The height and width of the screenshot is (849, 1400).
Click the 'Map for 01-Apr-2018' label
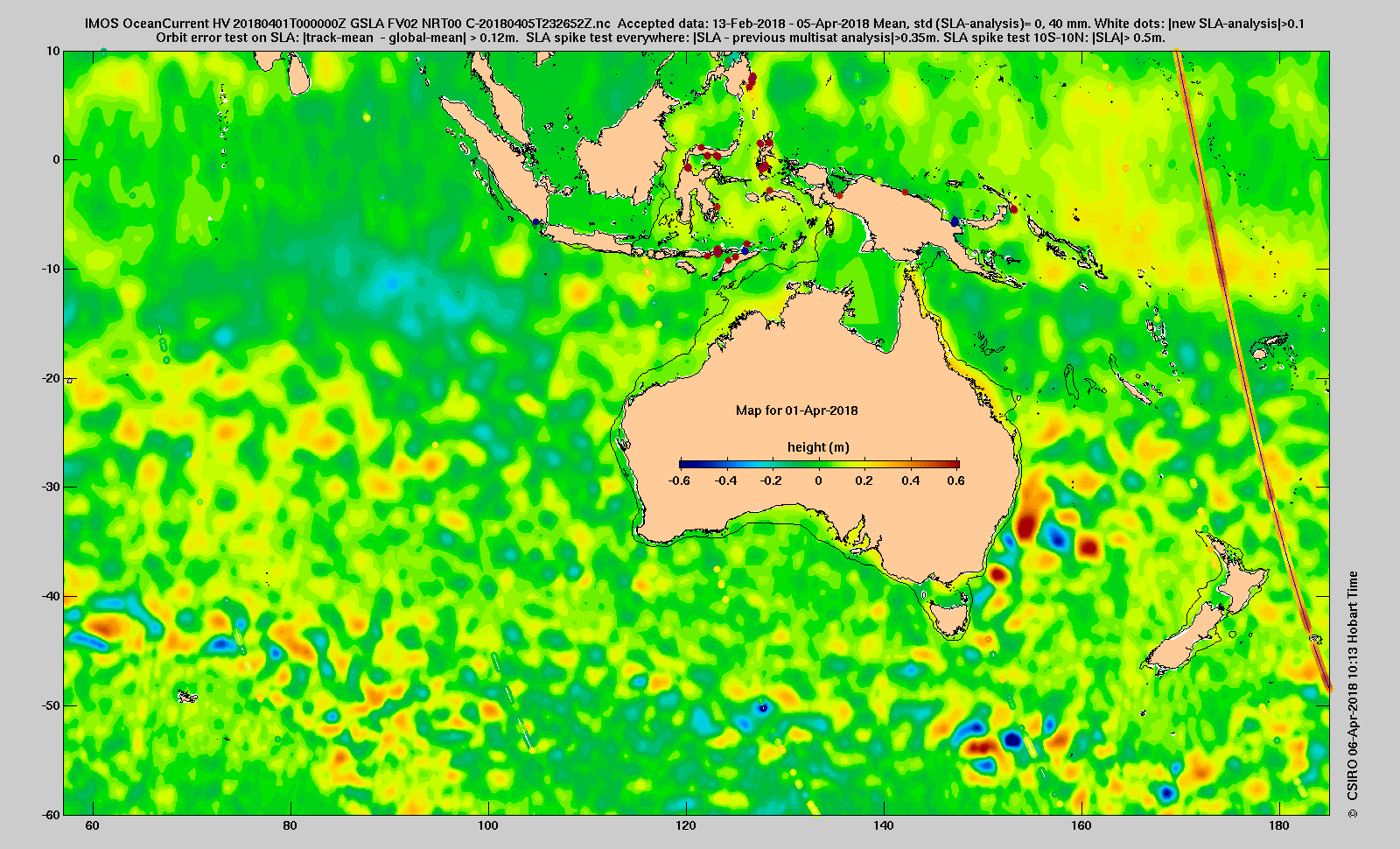tap(796, 410)
